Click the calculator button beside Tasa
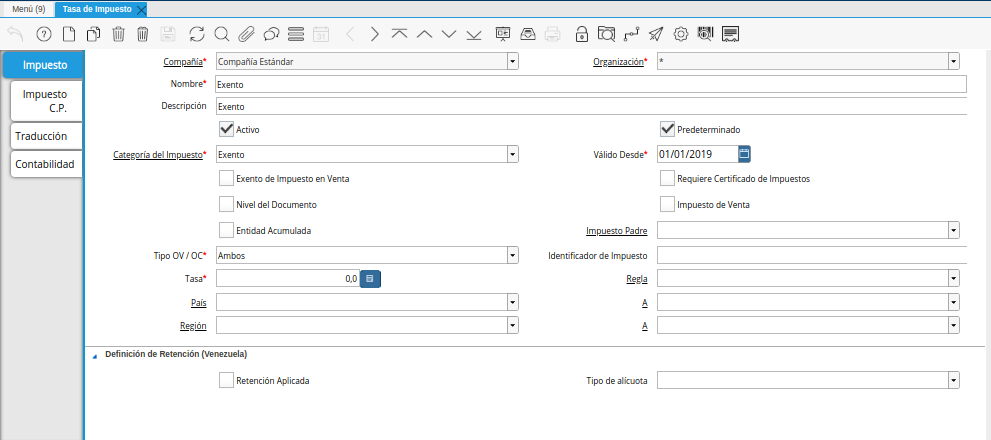 (x=370, y=279)
